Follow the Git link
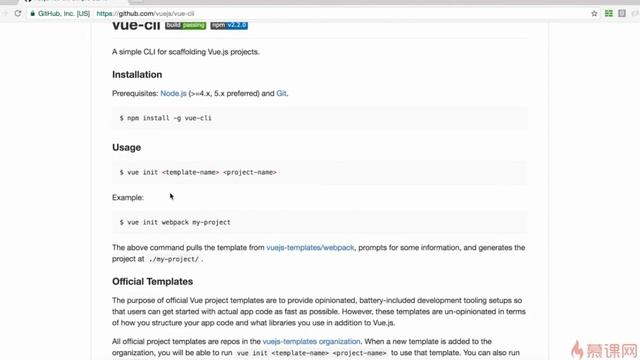 281,93
